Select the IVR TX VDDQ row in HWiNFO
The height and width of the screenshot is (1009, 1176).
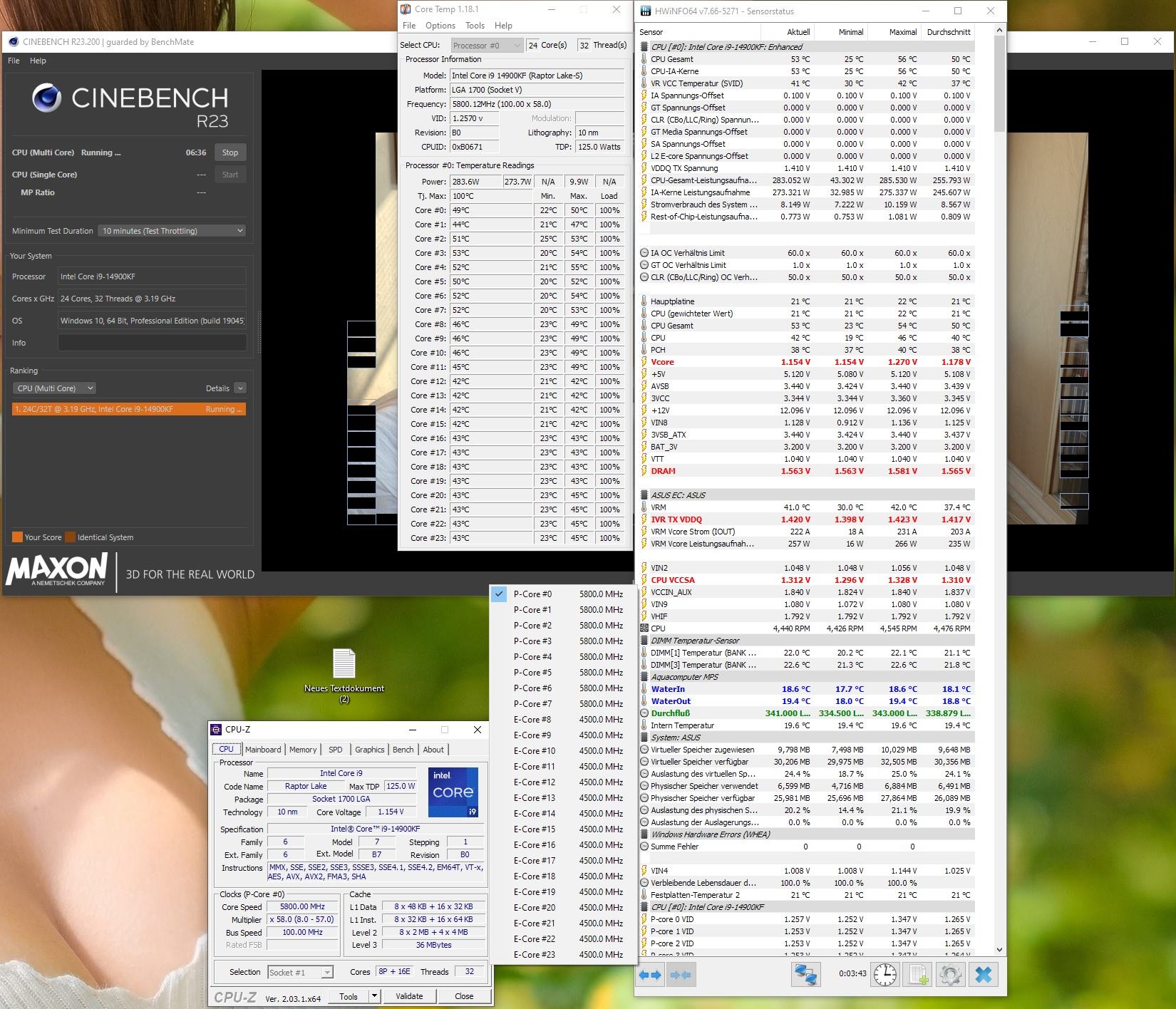[x=806, y=519]
